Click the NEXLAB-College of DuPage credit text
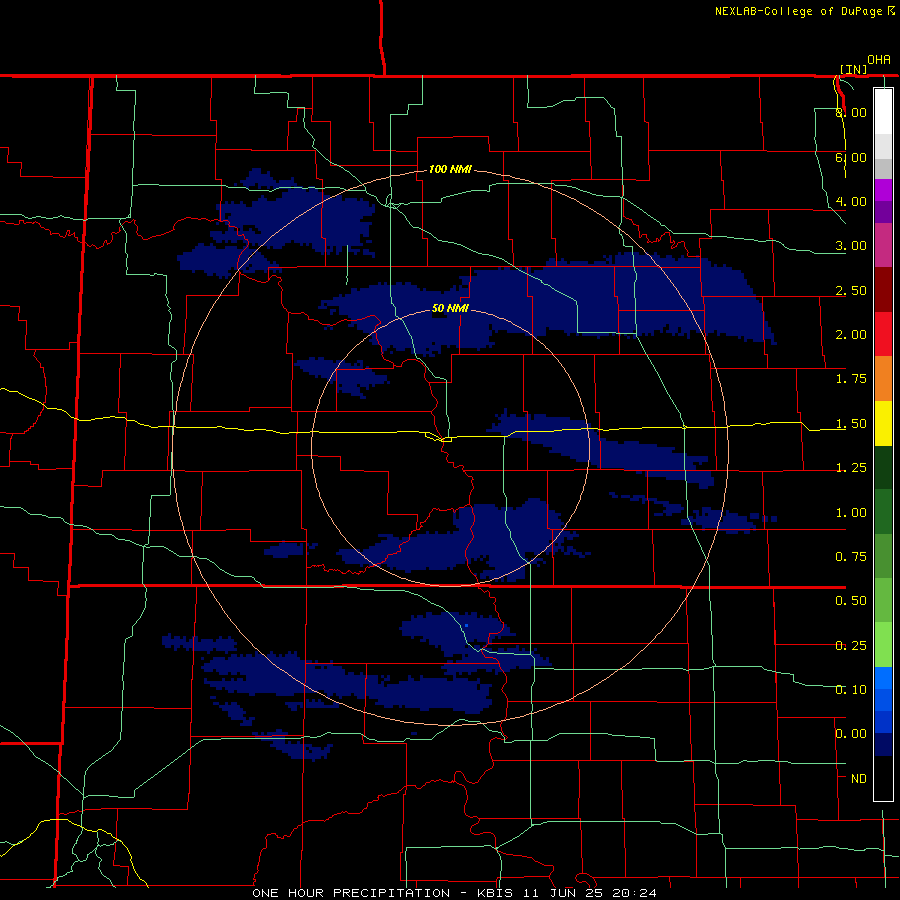The width and height of the screenshot is (900, 900). pyautogui.click(x=798, y=11)
